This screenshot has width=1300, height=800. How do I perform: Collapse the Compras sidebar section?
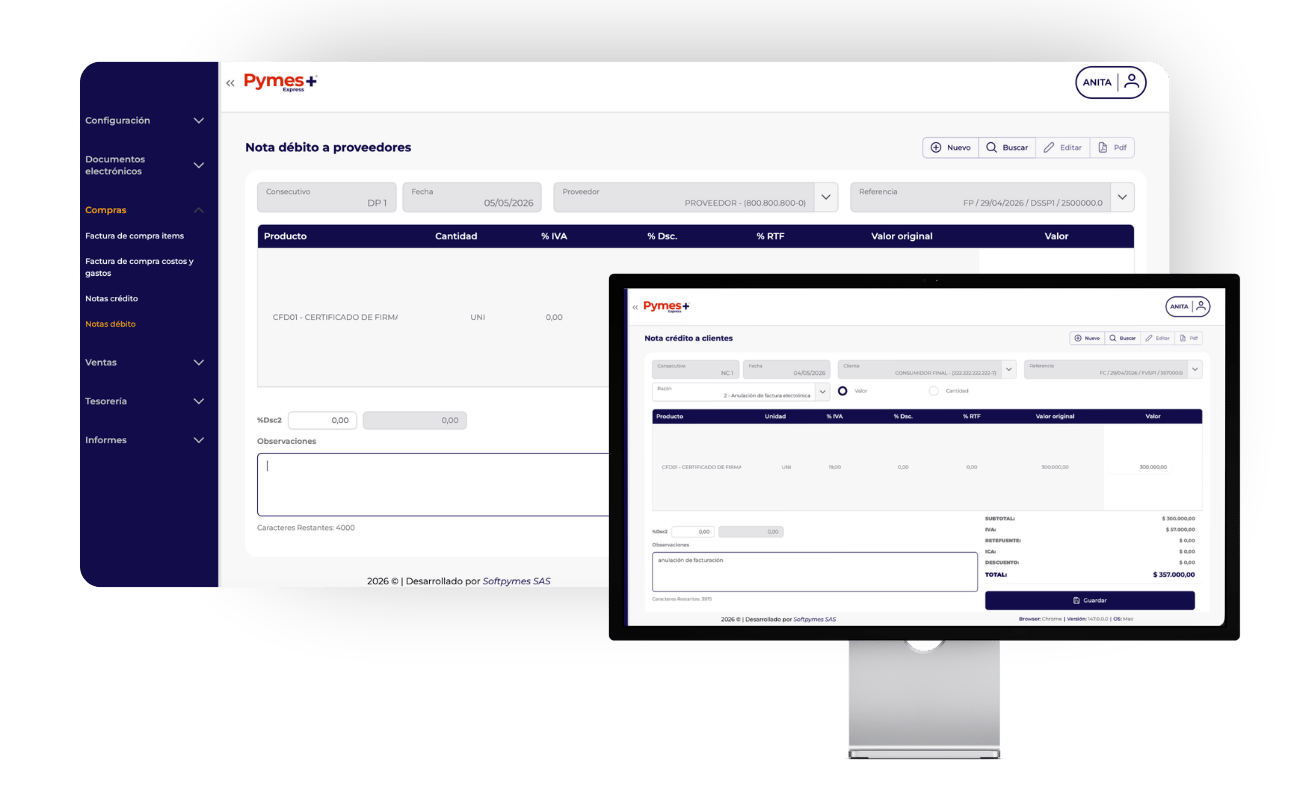145,210
